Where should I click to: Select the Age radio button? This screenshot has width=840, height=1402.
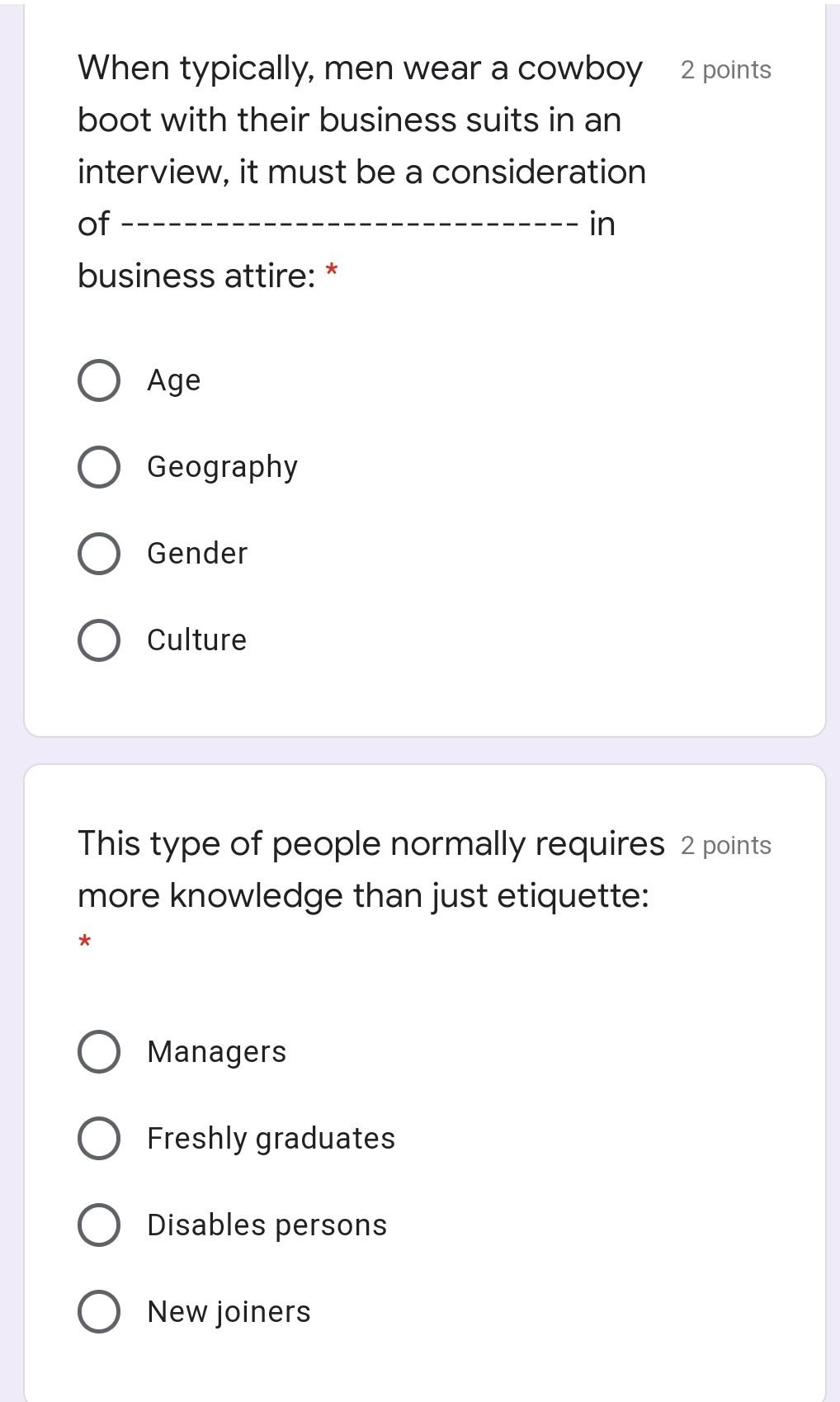[99, 380]
